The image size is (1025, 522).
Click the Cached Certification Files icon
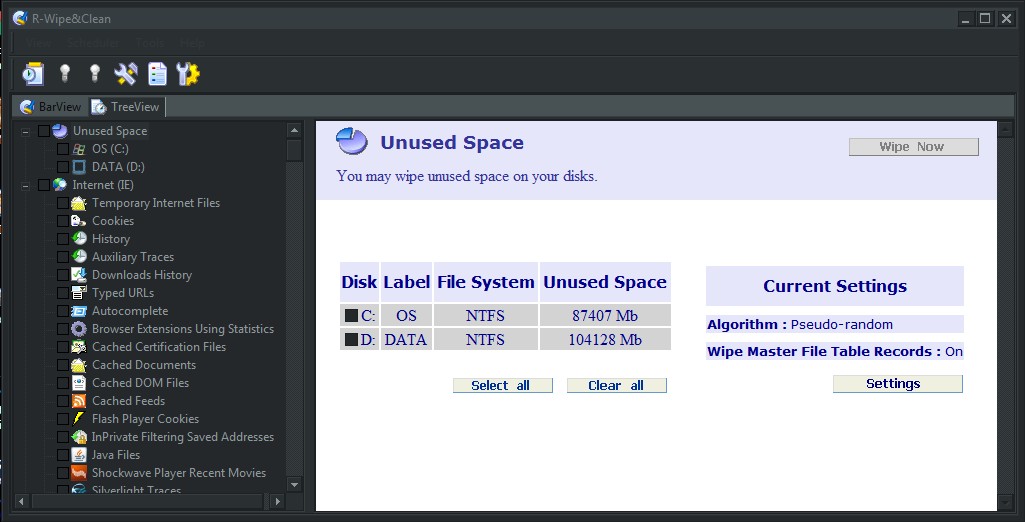(x=79, y=347)
